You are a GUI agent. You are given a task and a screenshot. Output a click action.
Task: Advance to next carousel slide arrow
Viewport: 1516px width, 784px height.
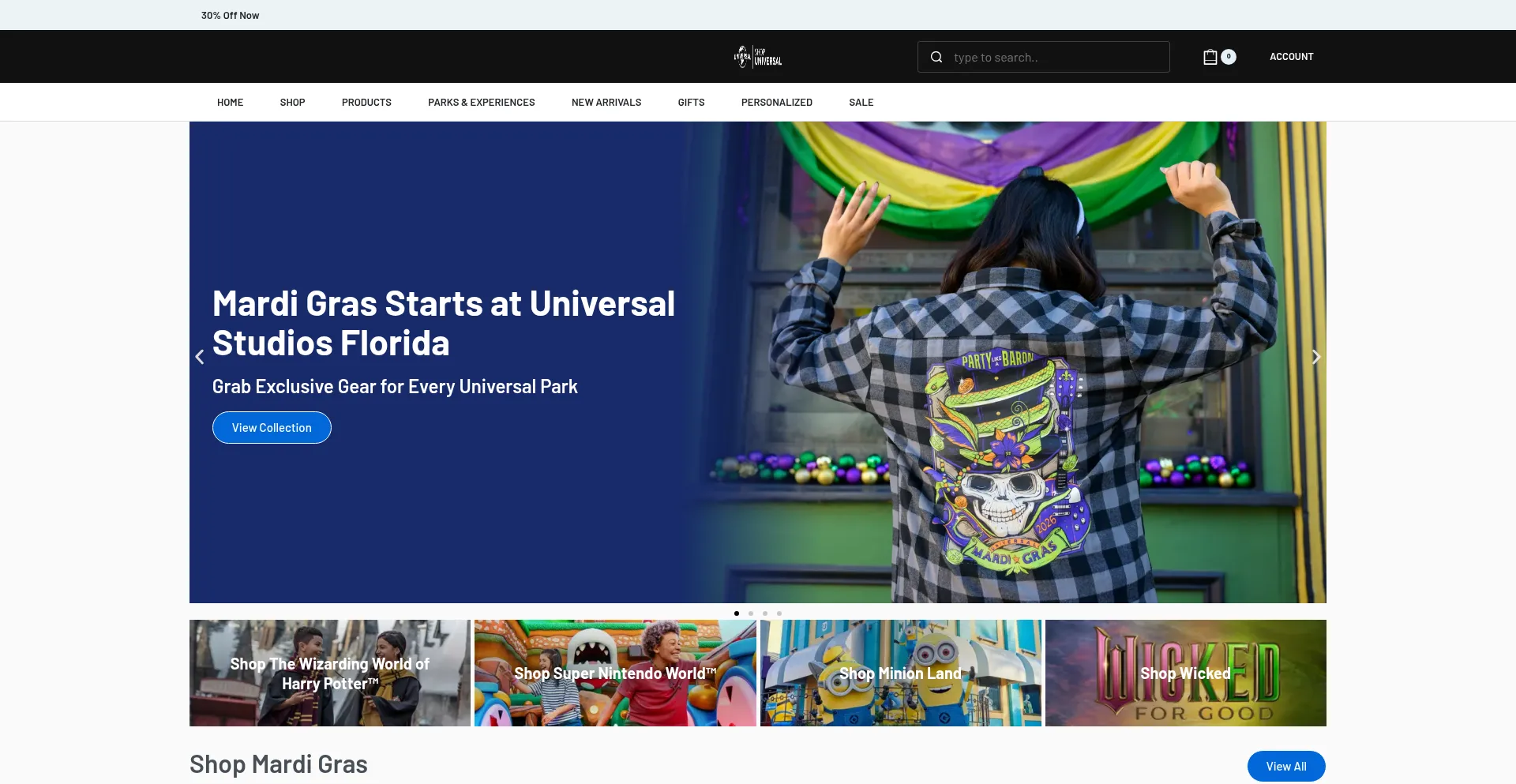pyautogui.click(x=1315, y=357)
